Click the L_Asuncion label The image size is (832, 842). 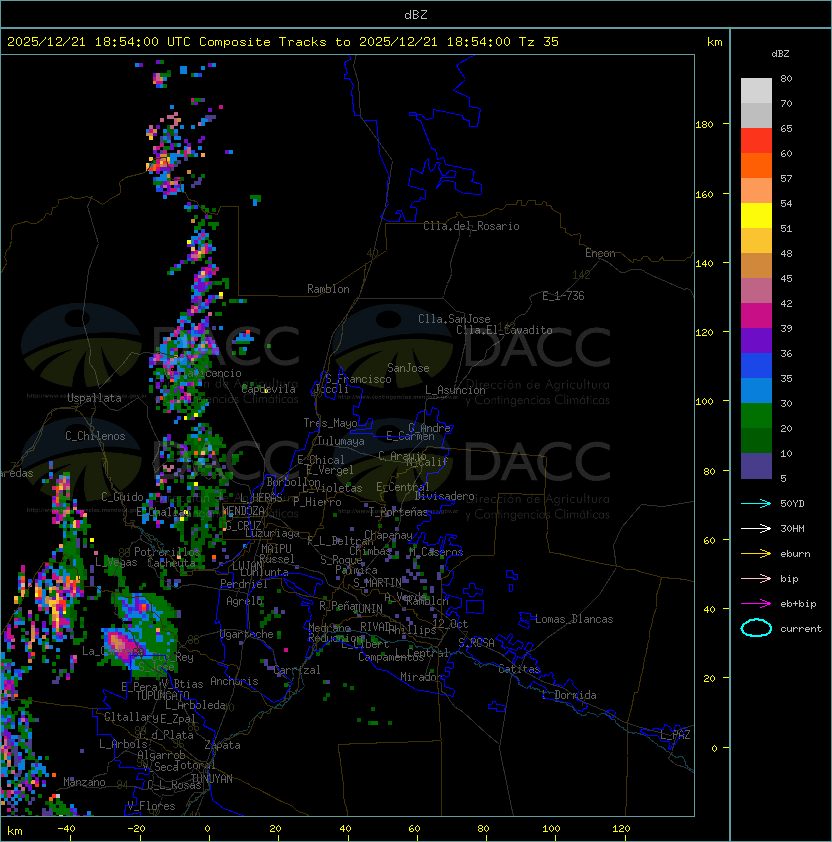pos(455,390)
